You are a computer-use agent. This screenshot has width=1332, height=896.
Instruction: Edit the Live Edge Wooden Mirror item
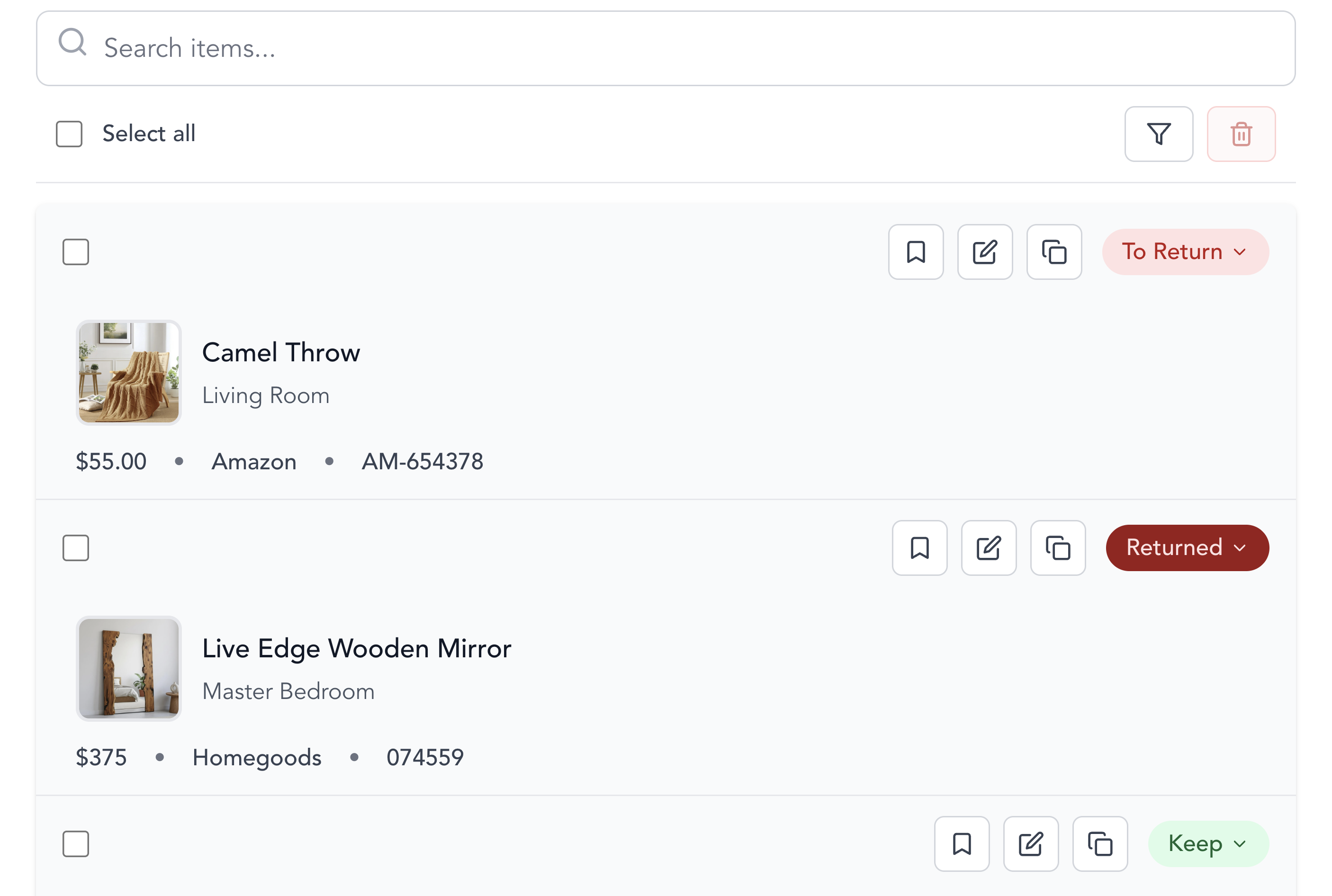pyautogui.click(x=988, y=547)
